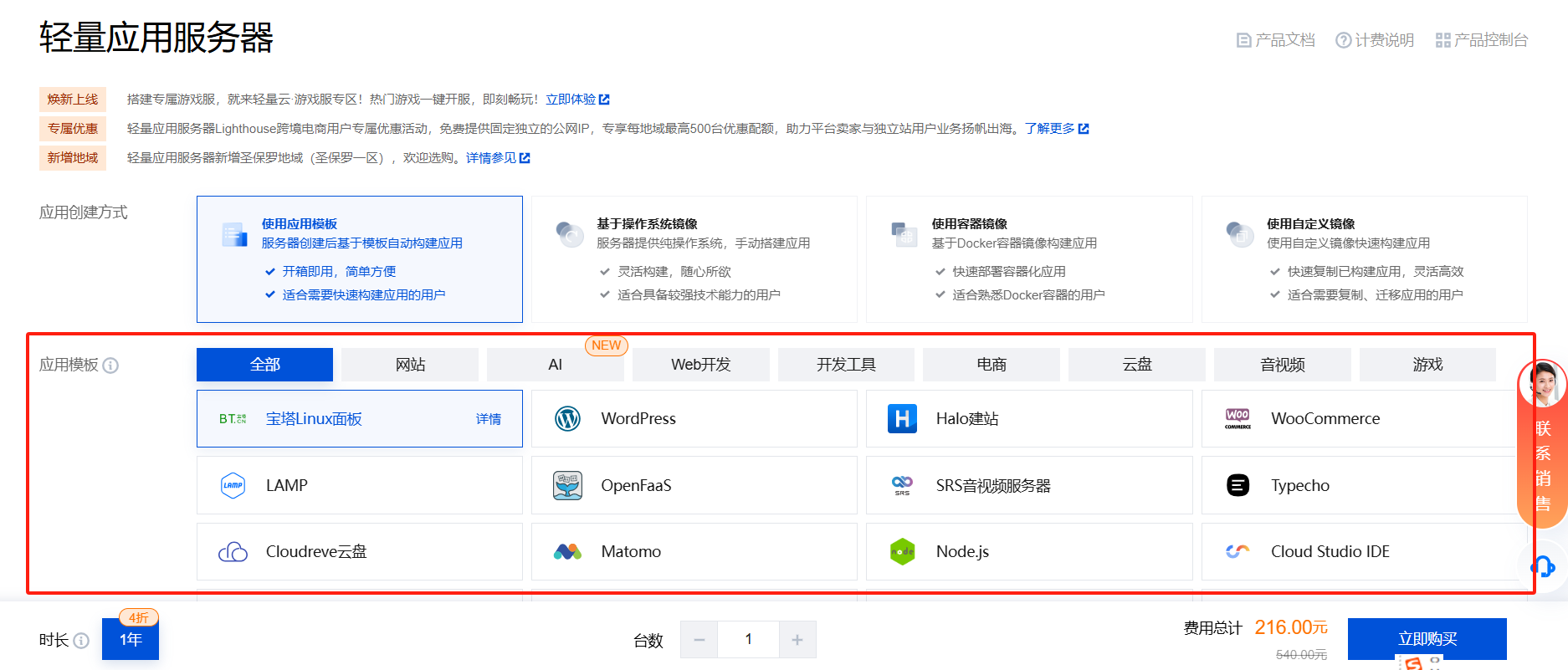Screen dimensions: 1568x670
Task: Open the 云盘 template tab
Action: point(1137,365)
